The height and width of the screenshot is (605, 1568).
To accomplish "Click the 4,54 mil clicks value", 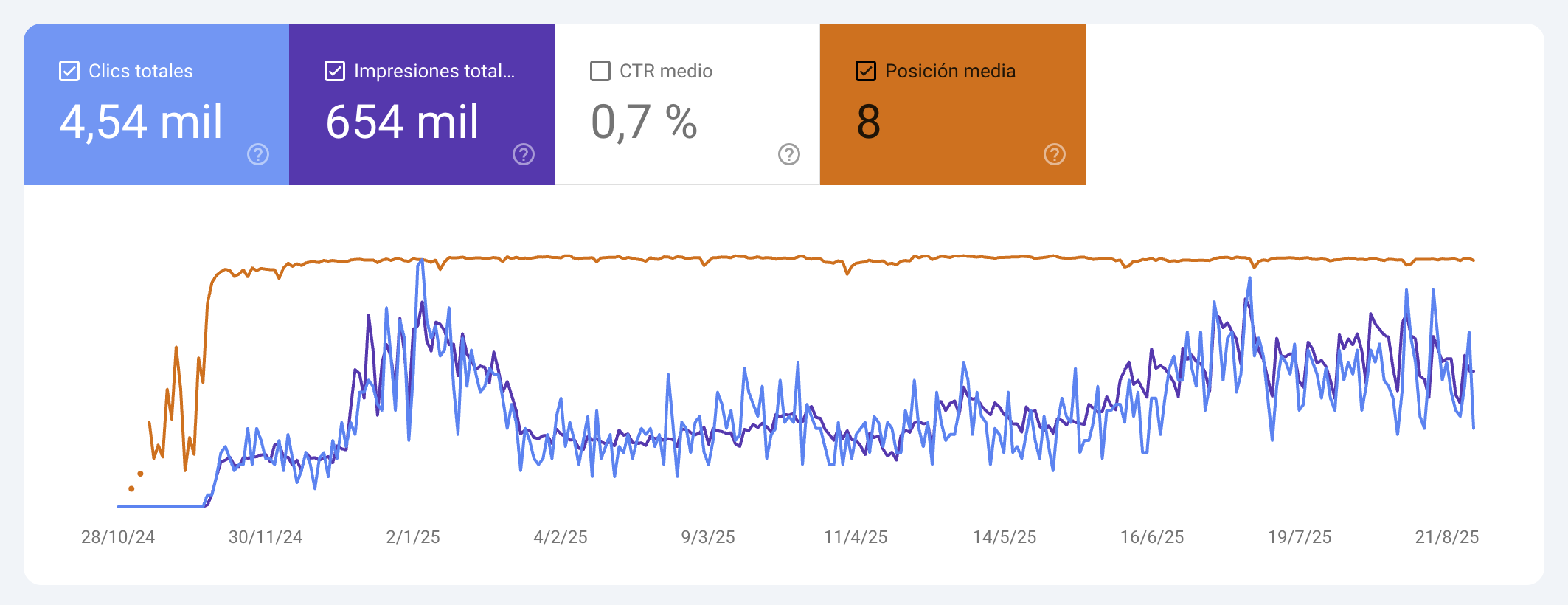I will [141, 122].
